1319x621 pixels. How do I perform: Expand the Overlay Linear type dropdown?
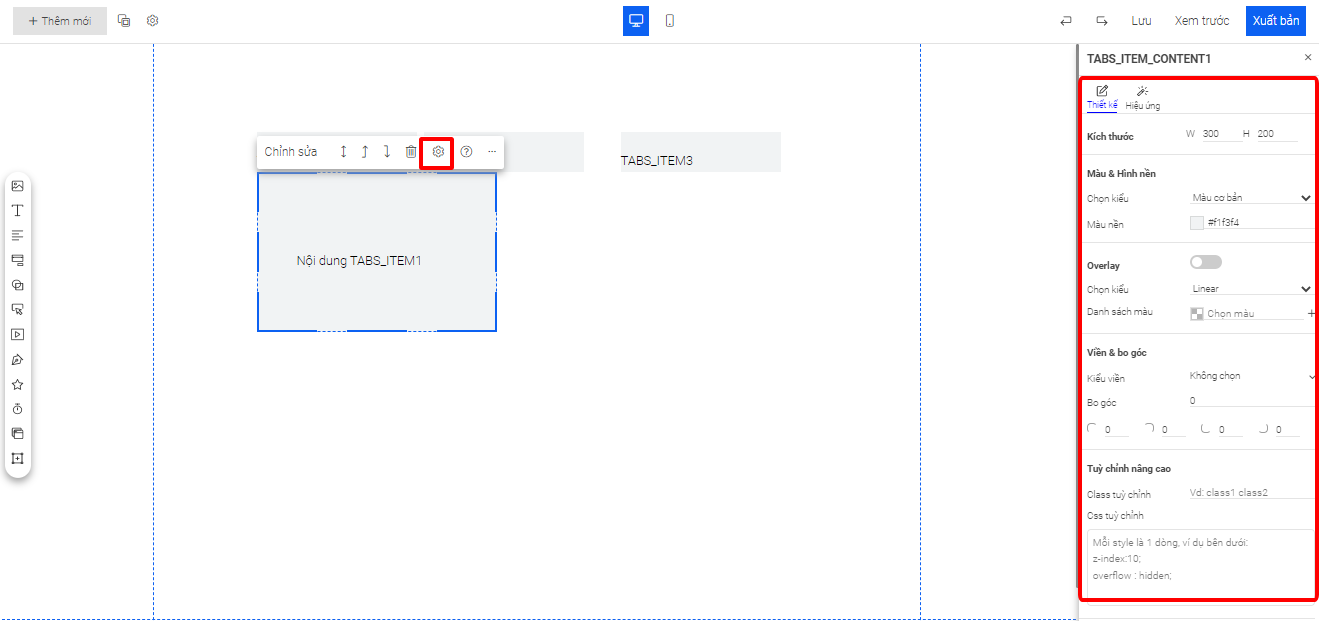(x=1251, y=289)
